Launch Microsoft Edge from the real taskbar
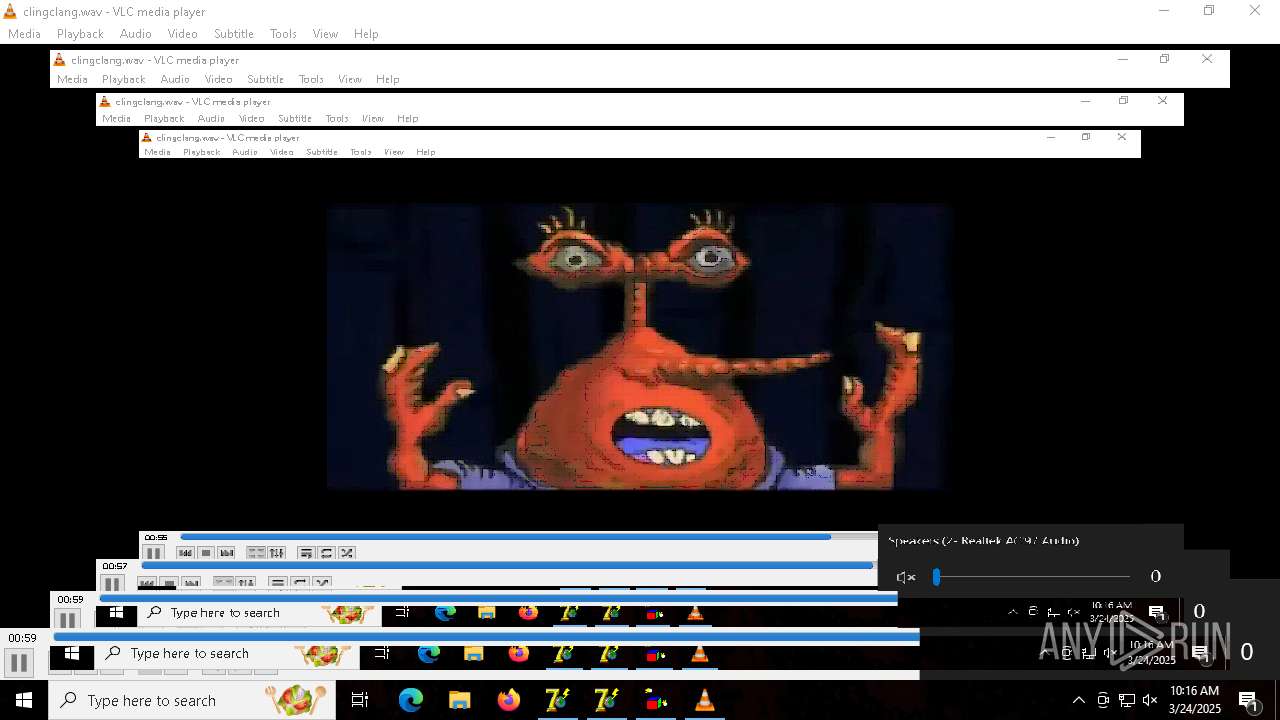The height and width of the screenshot is (720, 1280). 411,700
